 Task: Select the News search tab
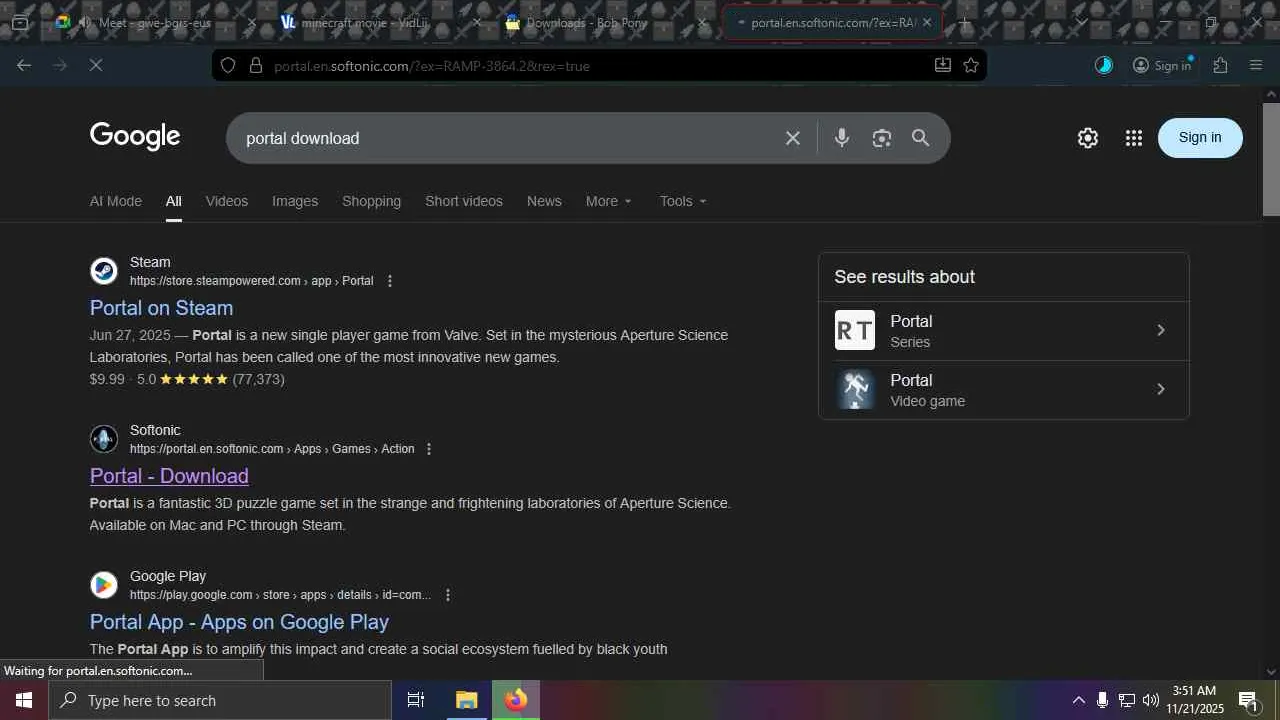(x=544, y=201)
